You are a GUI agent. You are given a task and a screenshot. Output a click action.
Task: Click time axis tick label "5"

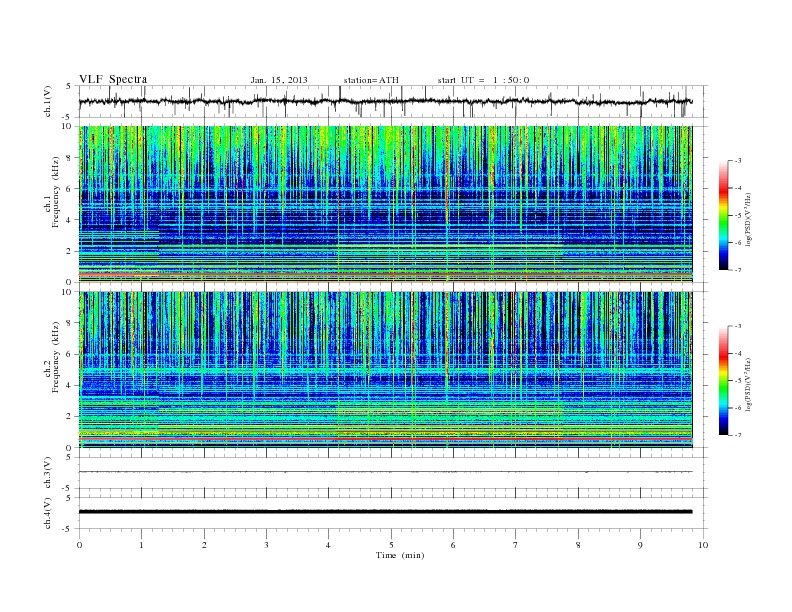point(391,545)
